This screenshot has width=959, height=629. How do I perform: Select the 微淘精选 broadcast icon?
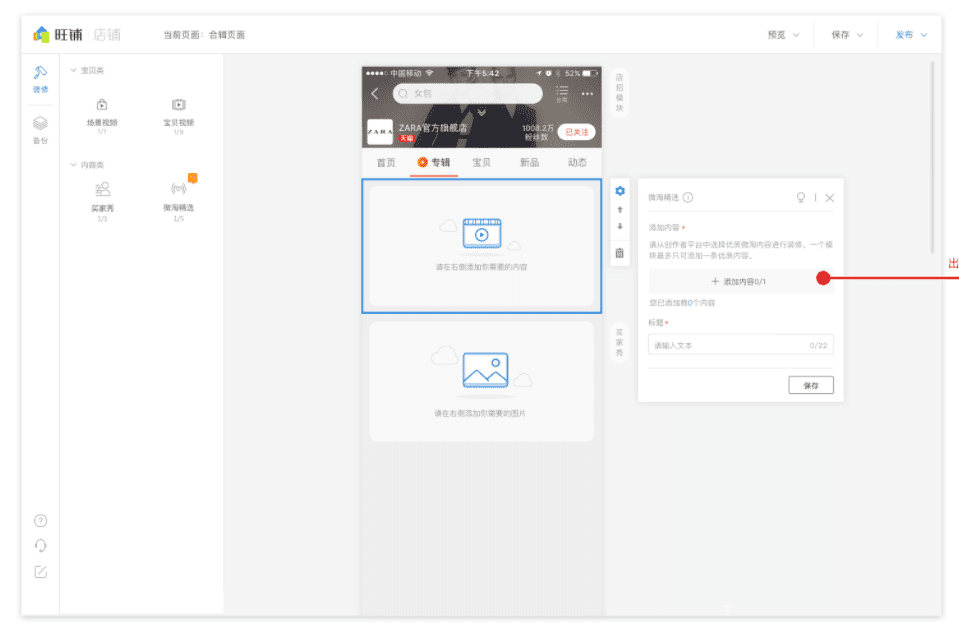179,188
